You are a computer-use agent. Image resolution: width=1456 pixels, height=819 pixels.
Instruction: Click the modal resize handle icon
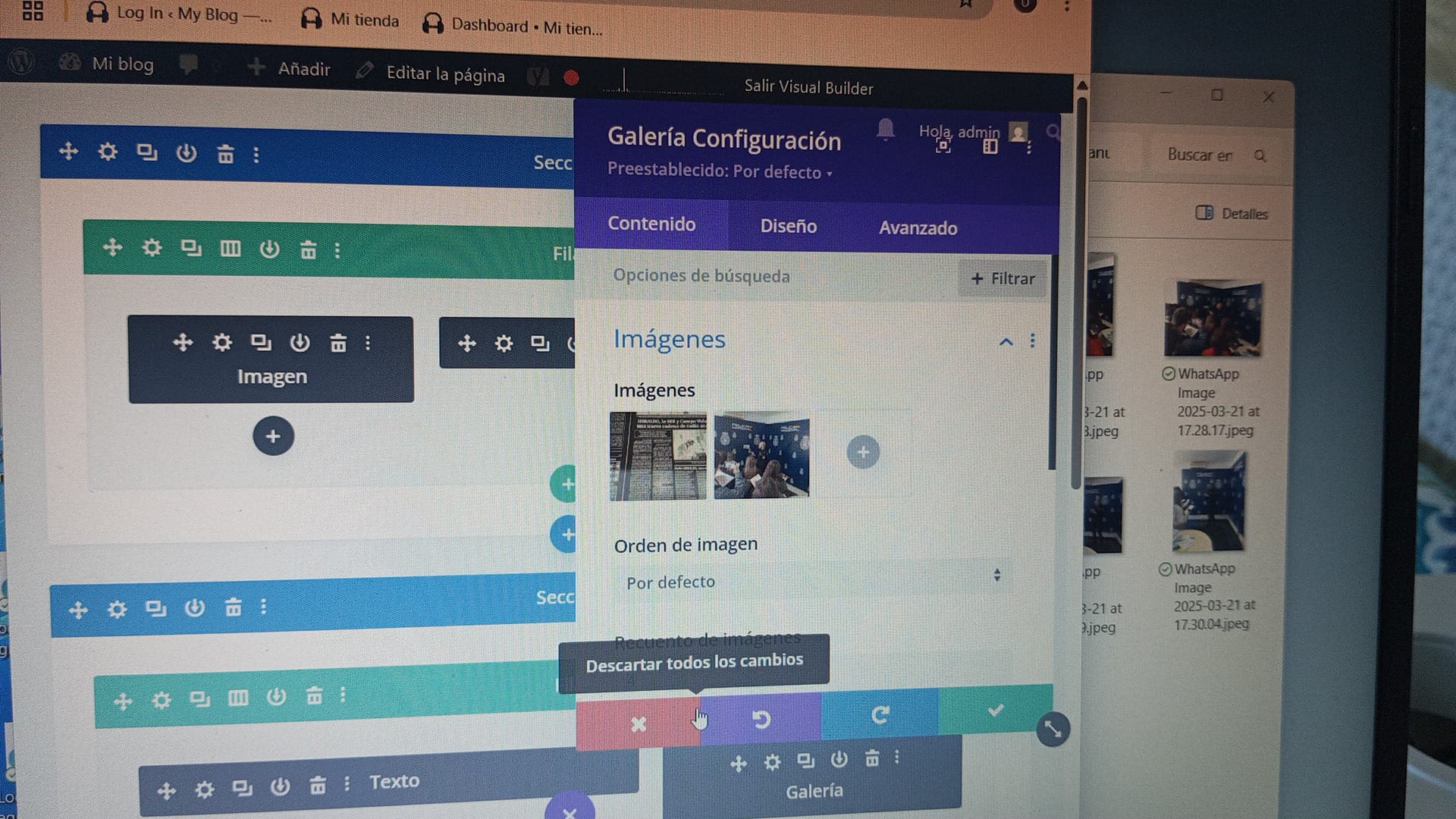[1053, 730]
